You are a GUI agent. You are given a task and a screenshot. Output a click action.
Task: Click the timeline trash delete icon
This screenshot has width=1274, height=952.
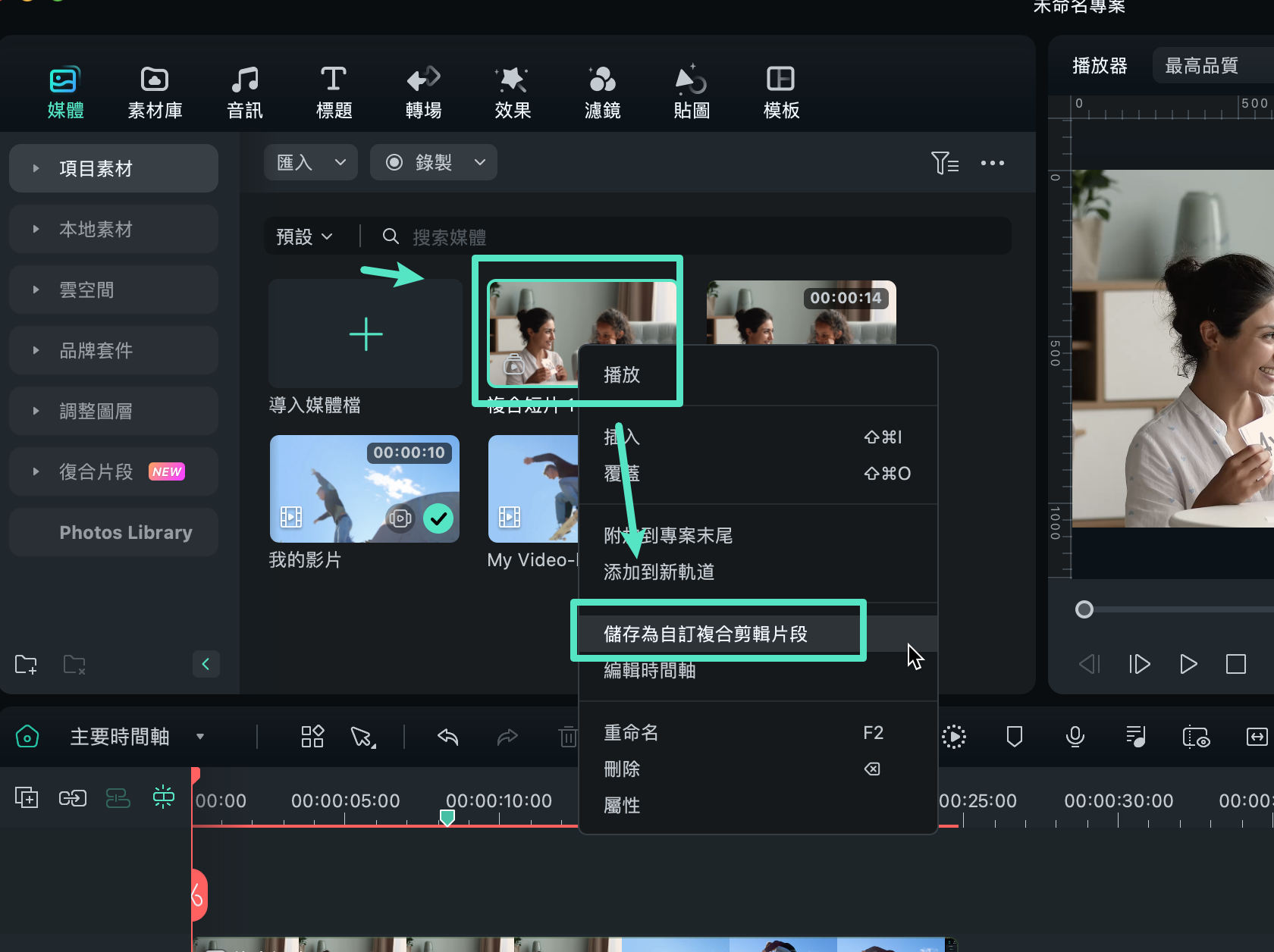tap(567, 736)
